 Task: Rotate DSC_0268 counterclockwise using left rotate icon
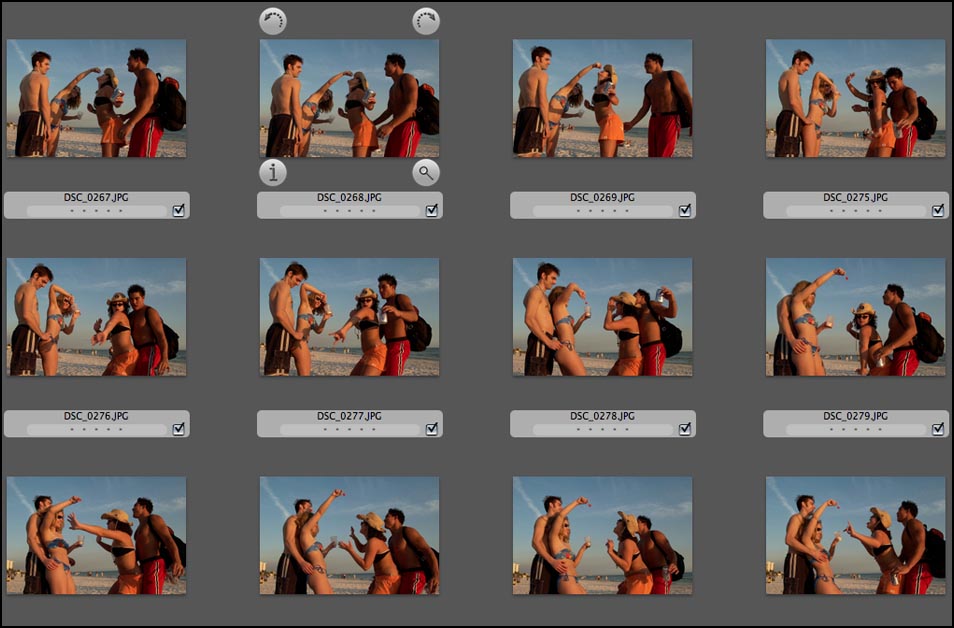pos(273,21)
